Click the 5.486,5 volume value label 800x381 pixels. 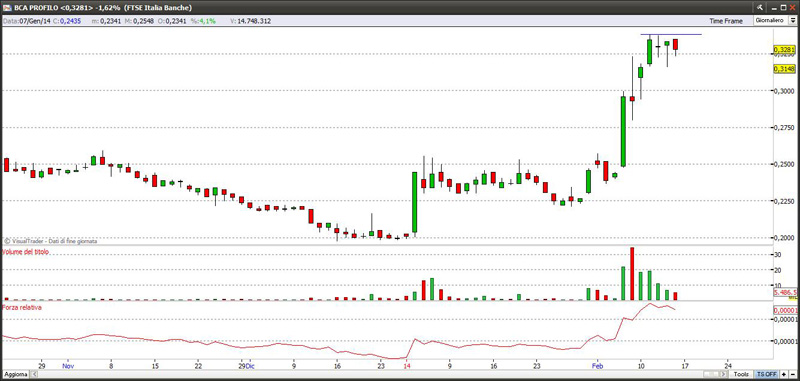[x=785, y=293]
